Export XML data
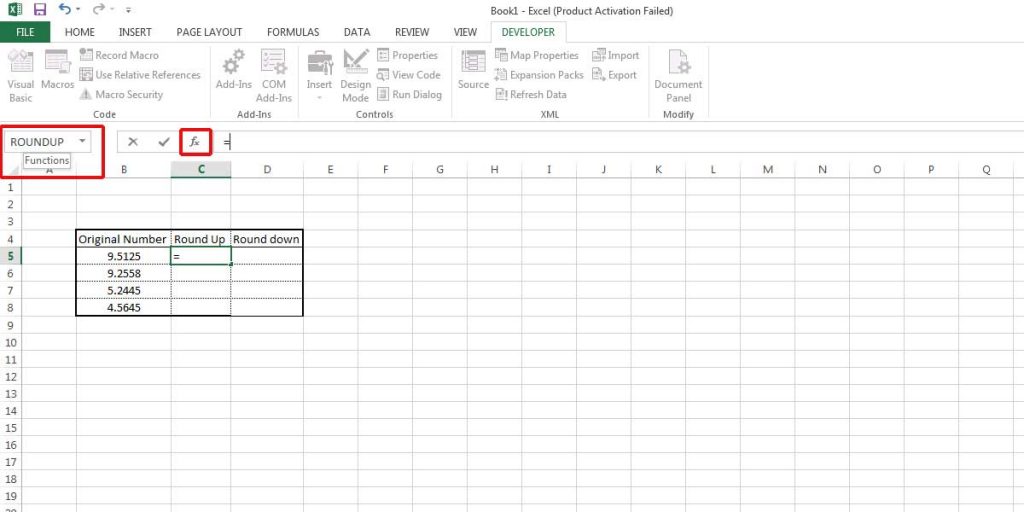 [615, 75]
